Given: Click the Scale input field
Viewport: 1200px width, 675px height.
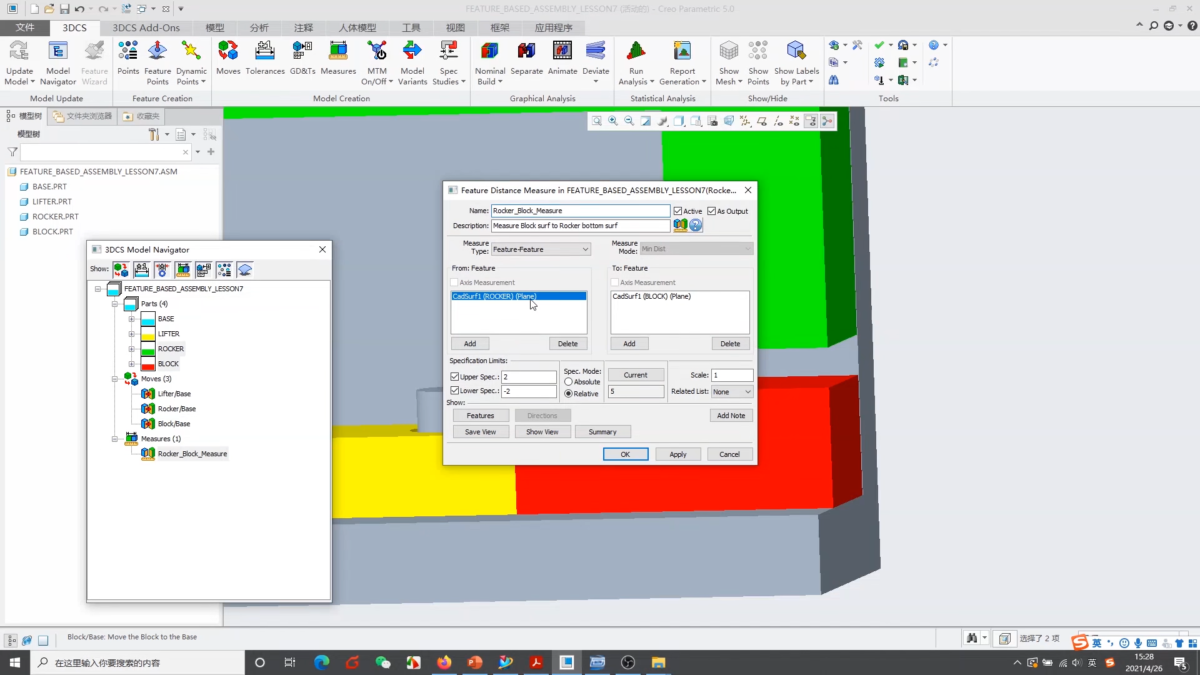Looking at the screenshot, I should 732,375.
